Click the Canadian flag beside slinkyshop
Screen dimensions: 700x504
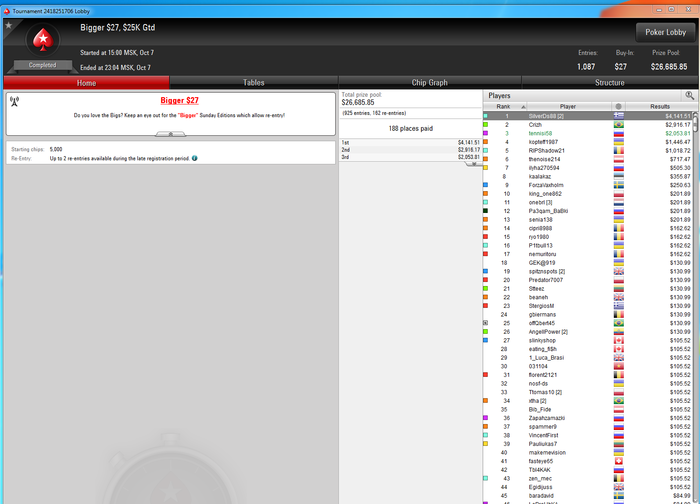tap(619, 341)
